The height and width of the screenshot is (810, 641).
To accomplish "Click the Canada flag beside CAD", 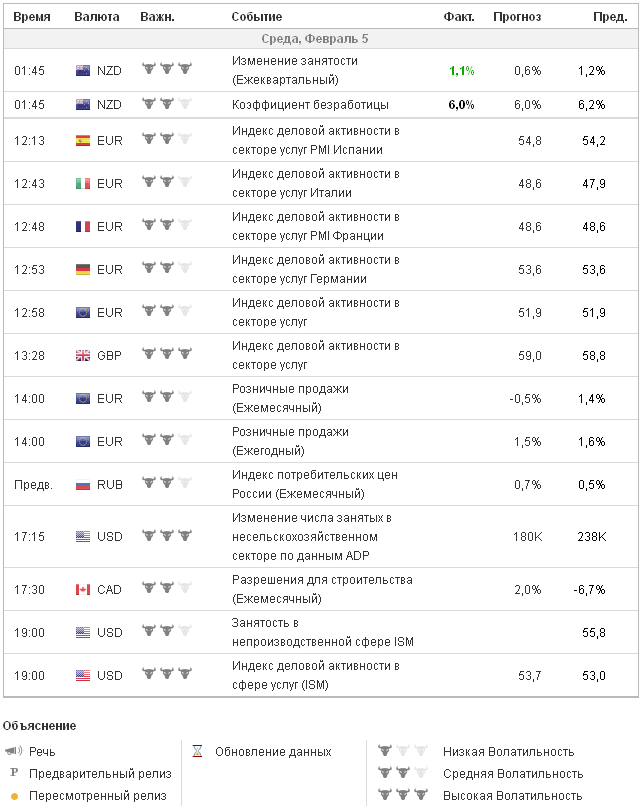I will 84,590.
